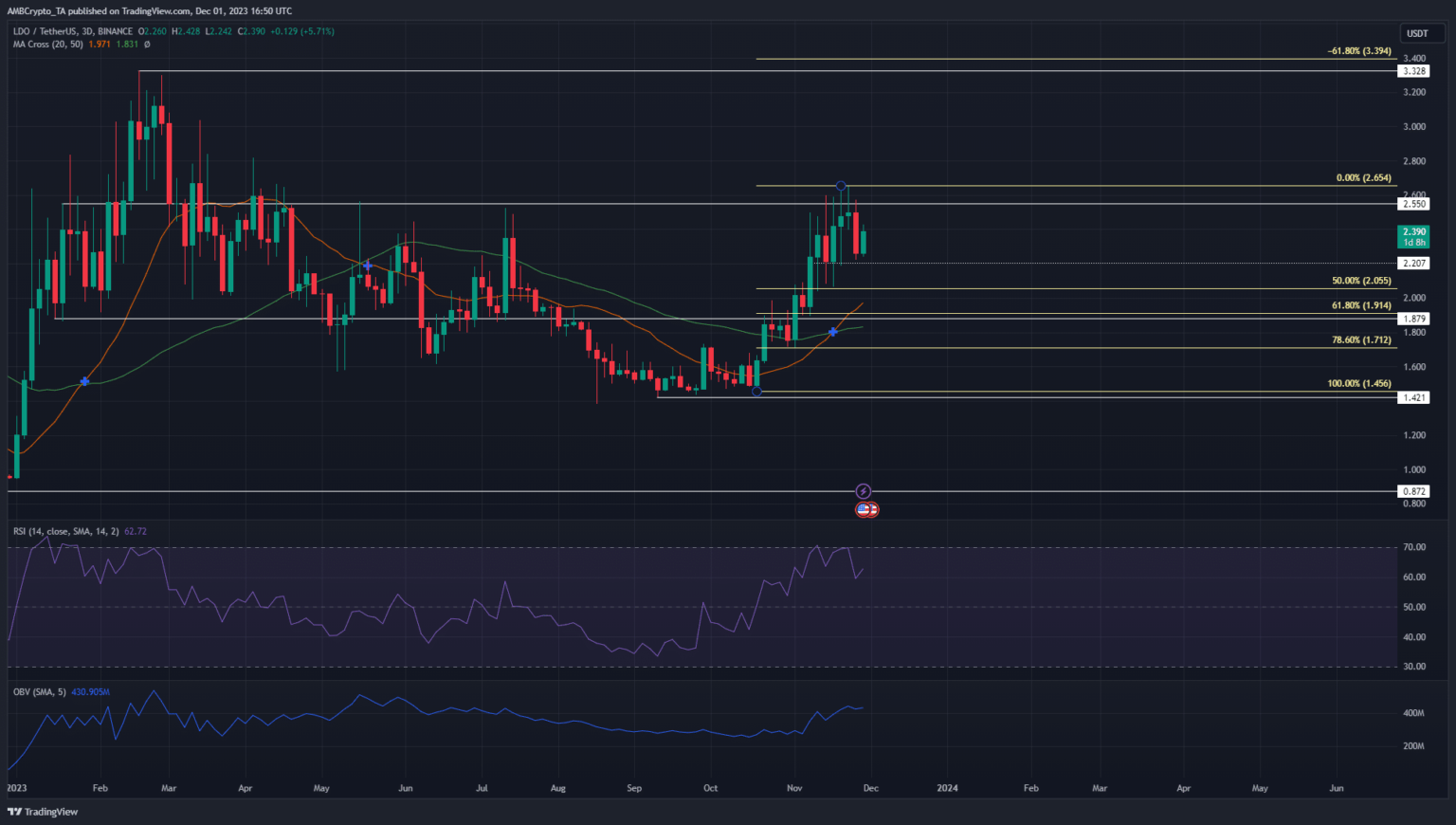Viewport: 1456px width, 825px height.
Task: Click the US flag economic event icon
Action: (864, 509)
